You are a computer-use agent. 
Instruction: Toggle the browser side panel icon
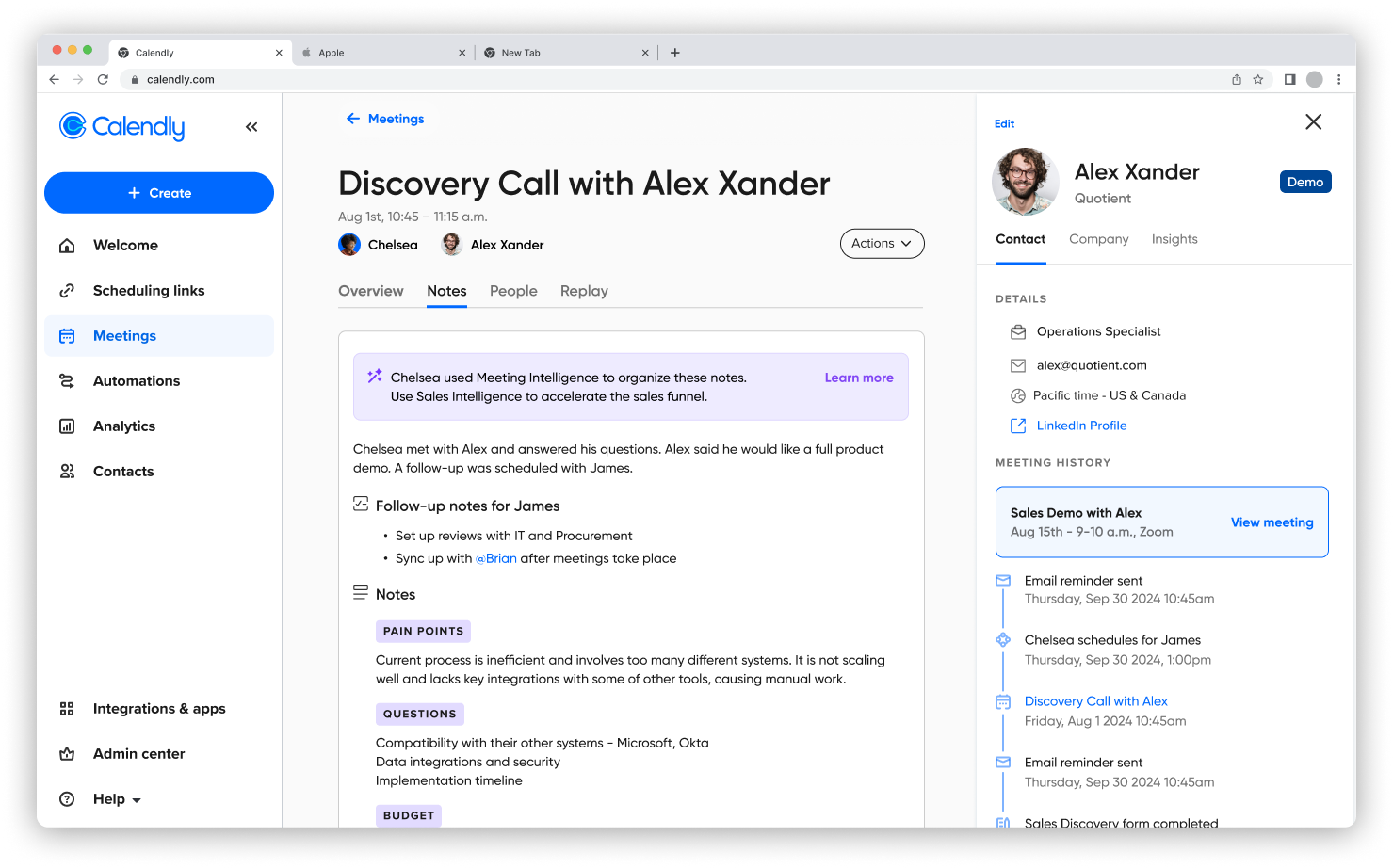(x=1290, y=80)
